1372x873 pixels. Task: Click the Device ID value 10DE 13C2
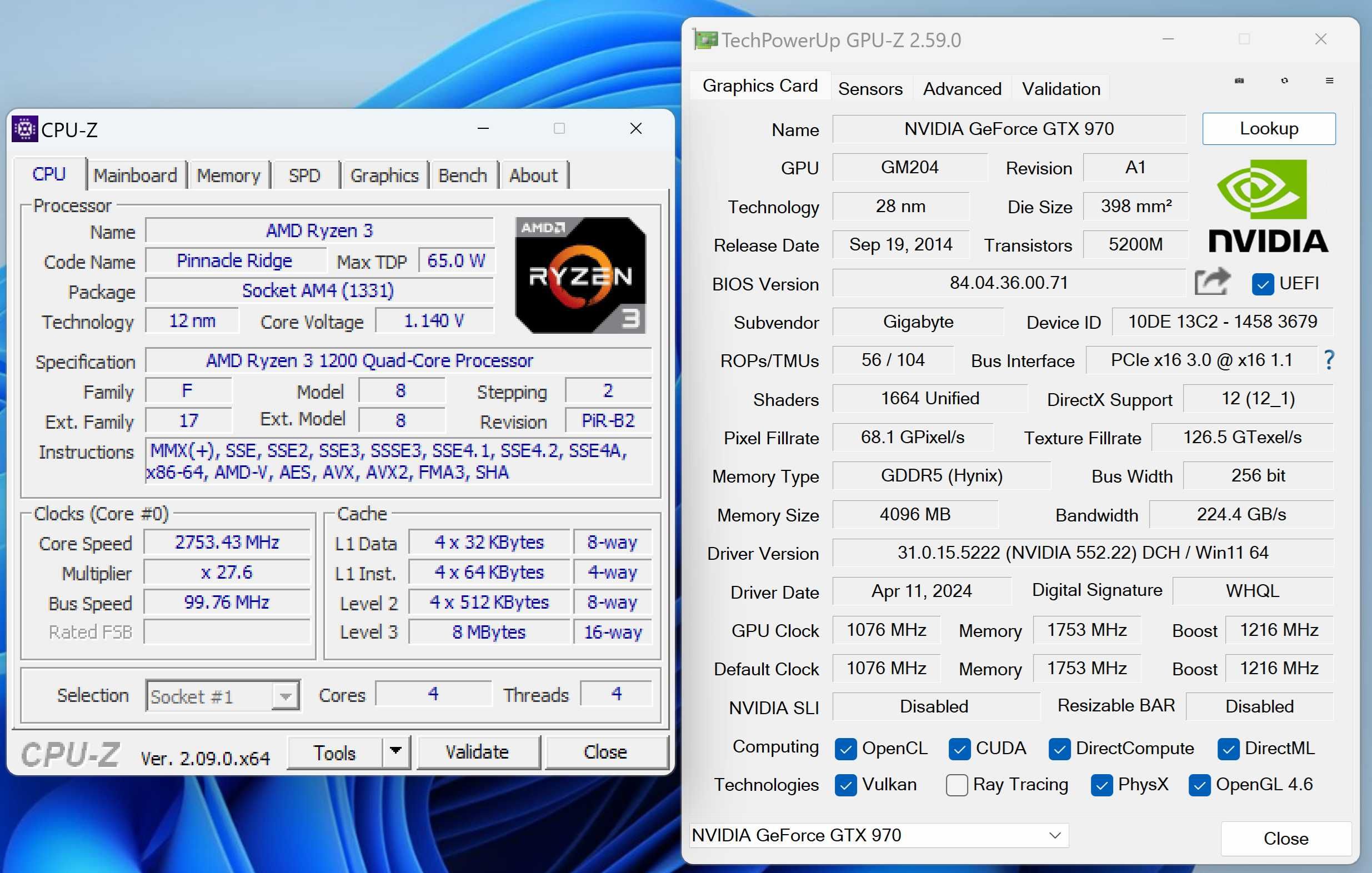[x=1222, y=321]
